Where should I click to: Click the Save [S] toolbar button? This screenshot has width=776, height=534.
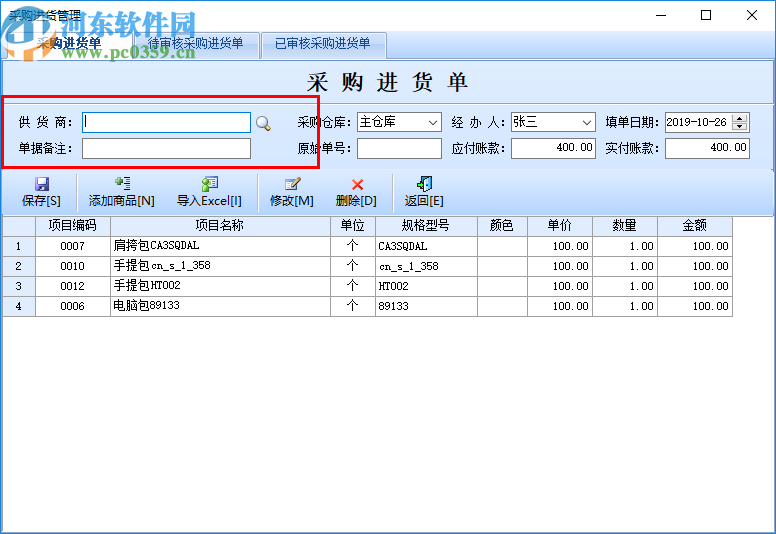(x=42, y=193)
